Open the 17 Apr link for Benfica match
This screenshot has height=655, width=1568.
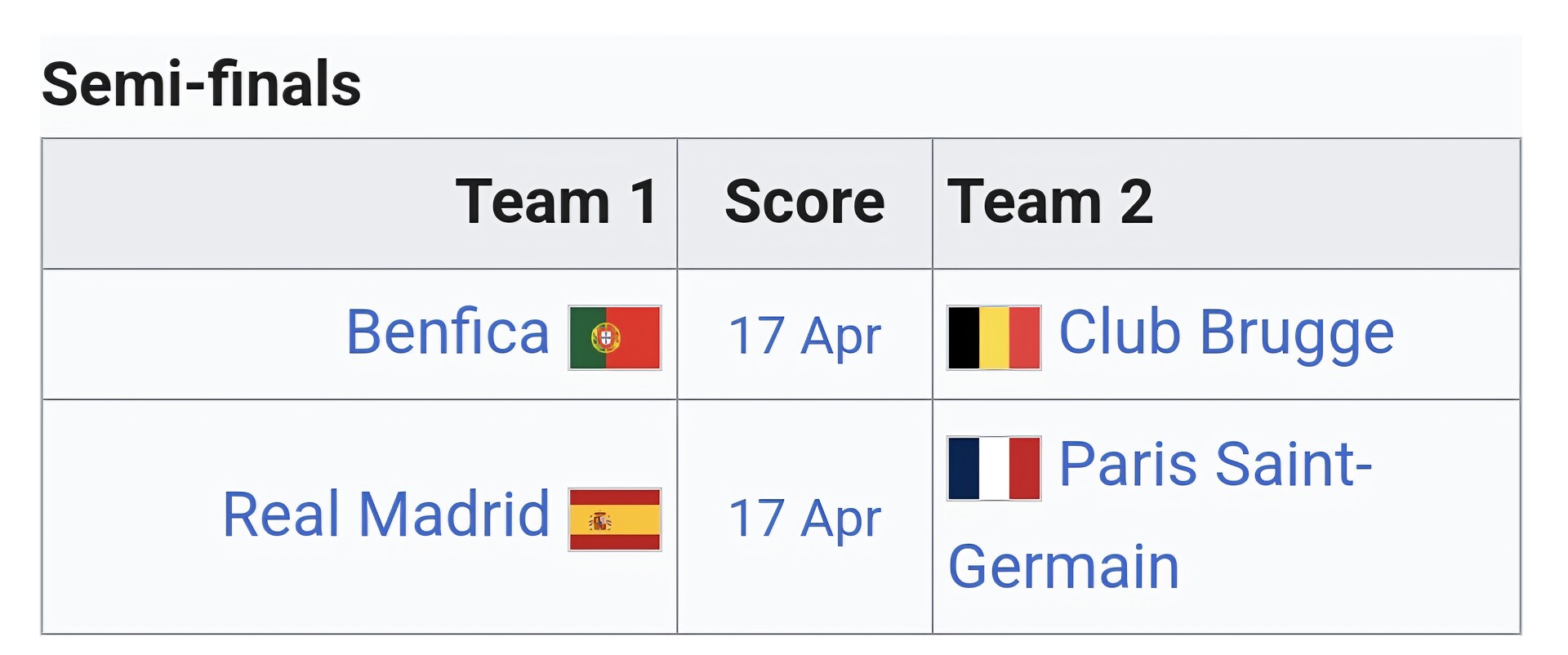804,336
